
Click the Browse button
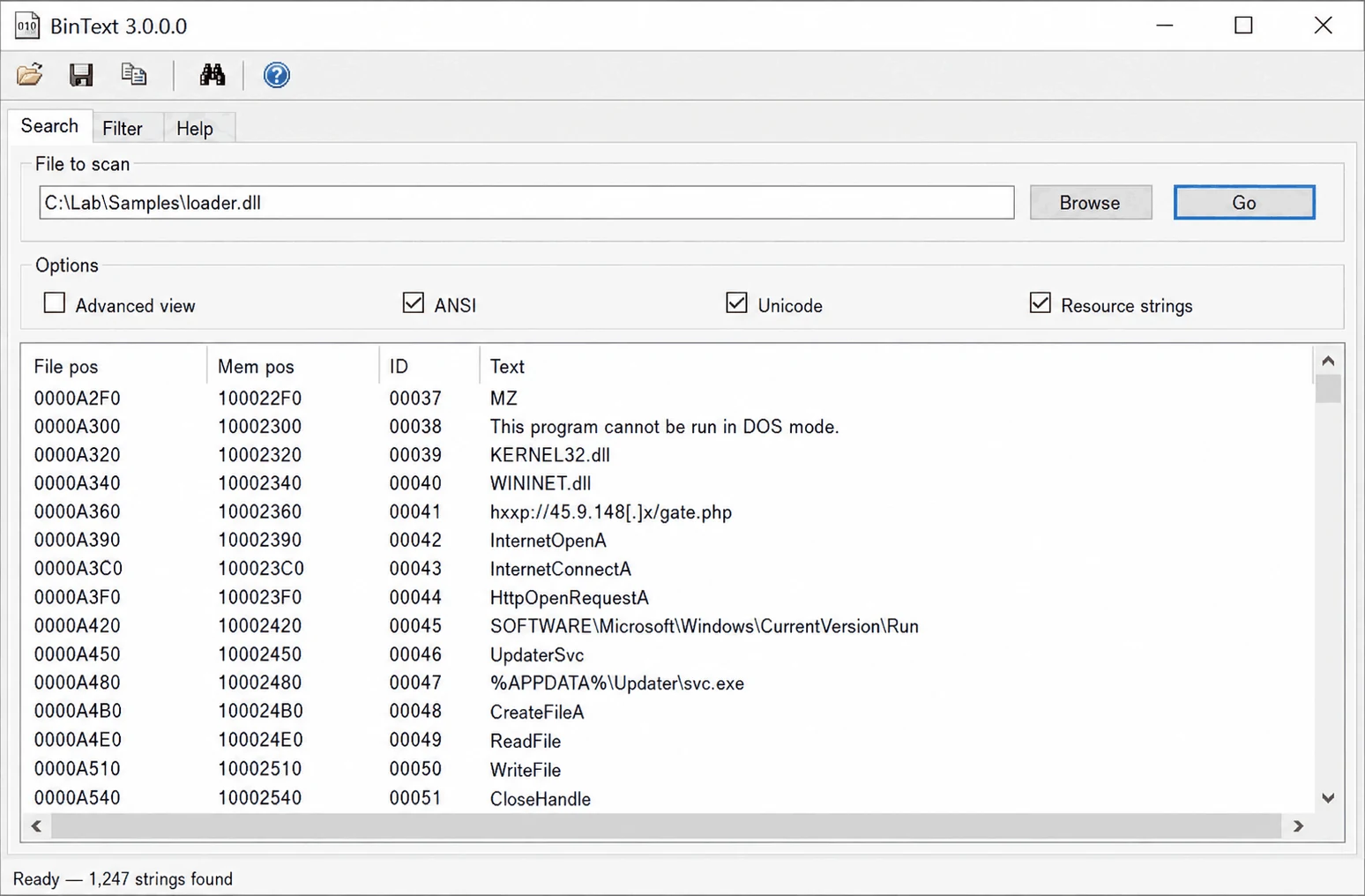point(1090,203)
